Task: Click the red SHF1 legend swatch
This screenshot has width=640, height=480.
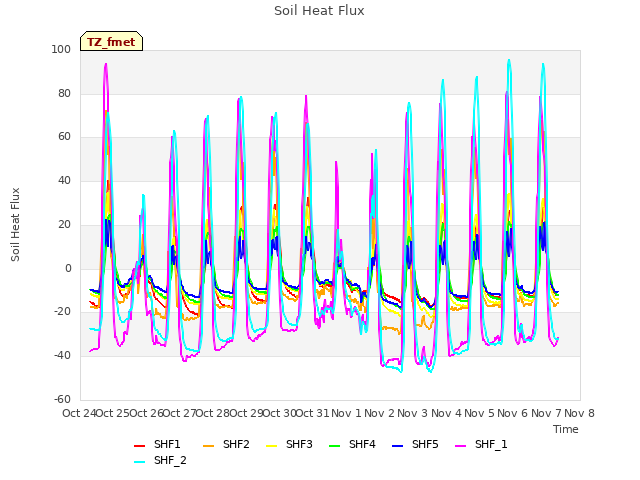Action: point(140,446)
